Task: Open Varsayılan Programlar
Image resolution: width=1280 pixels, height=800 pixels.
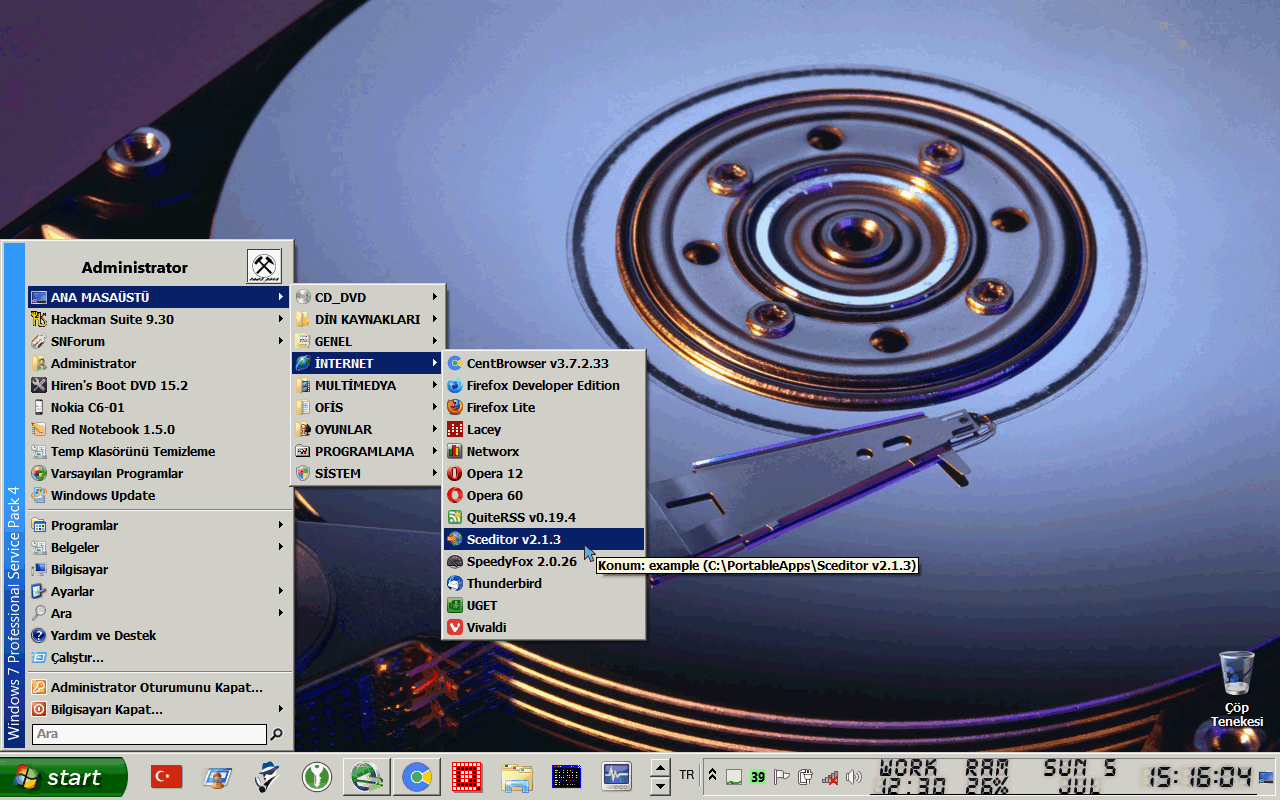Action: [x=159, y=473]
